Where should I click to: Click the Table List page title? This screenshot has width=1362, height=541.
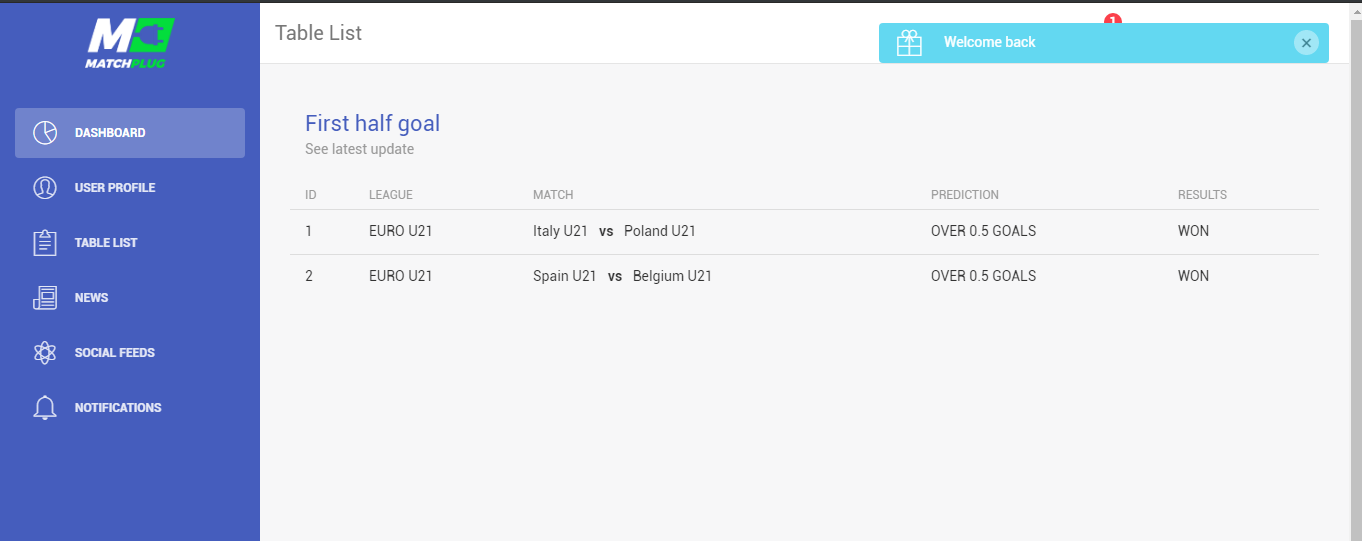click(319, 33)
